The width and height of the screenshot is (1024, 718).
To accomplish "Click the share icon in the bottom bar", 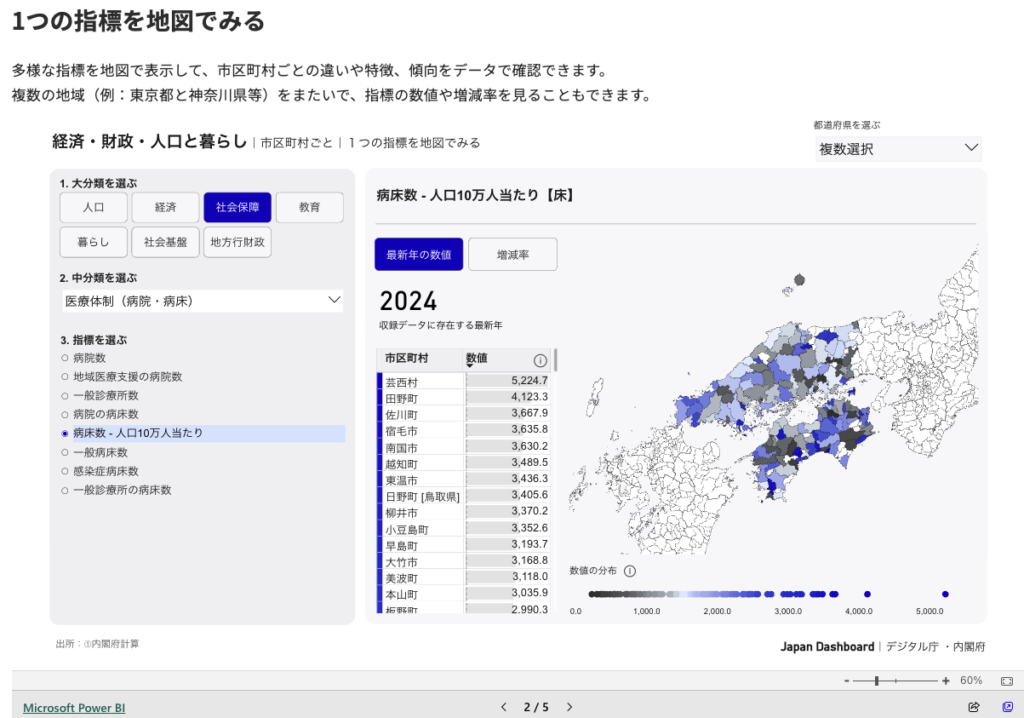I will [x=974, y=707].
